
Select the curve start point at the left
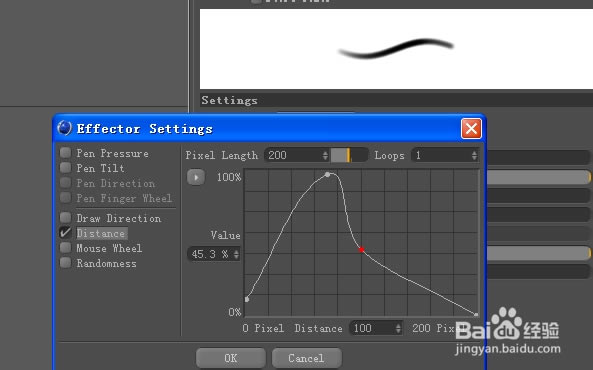click(247, 299)
